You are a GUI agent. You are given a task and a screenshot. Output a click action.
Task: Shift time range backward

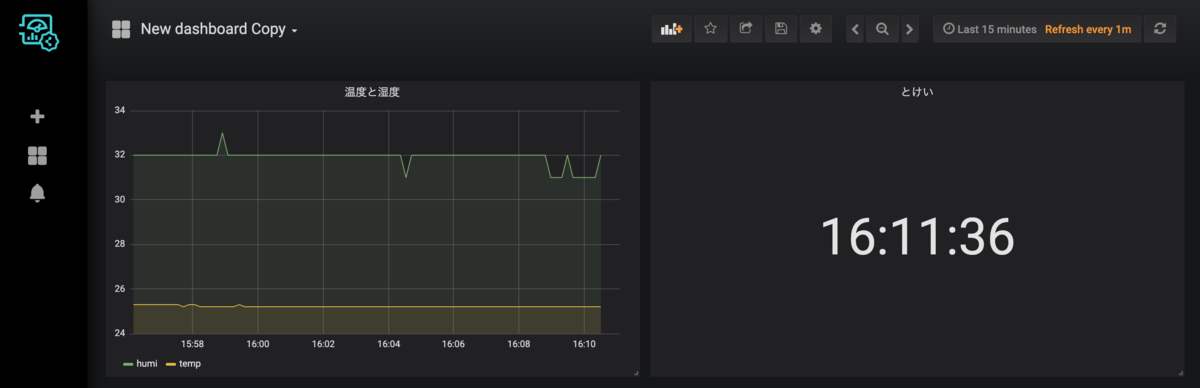856,29
